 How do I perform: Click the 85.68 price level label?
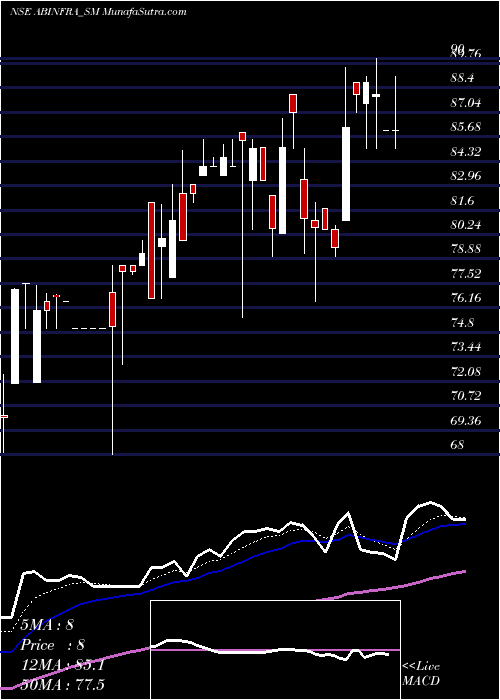pos(466,127)
